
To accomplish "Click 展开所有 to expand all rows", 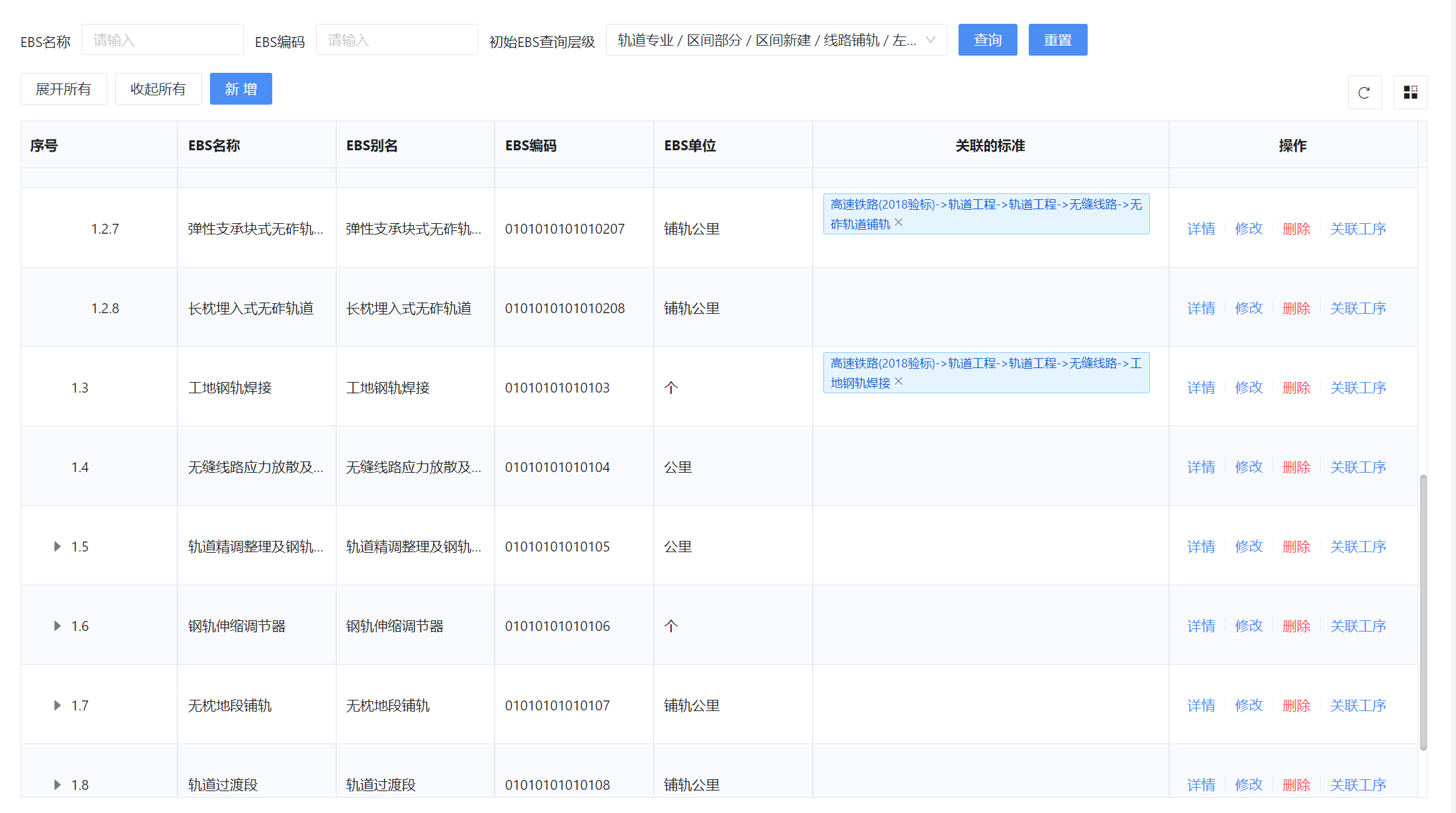I will [64, 89].
